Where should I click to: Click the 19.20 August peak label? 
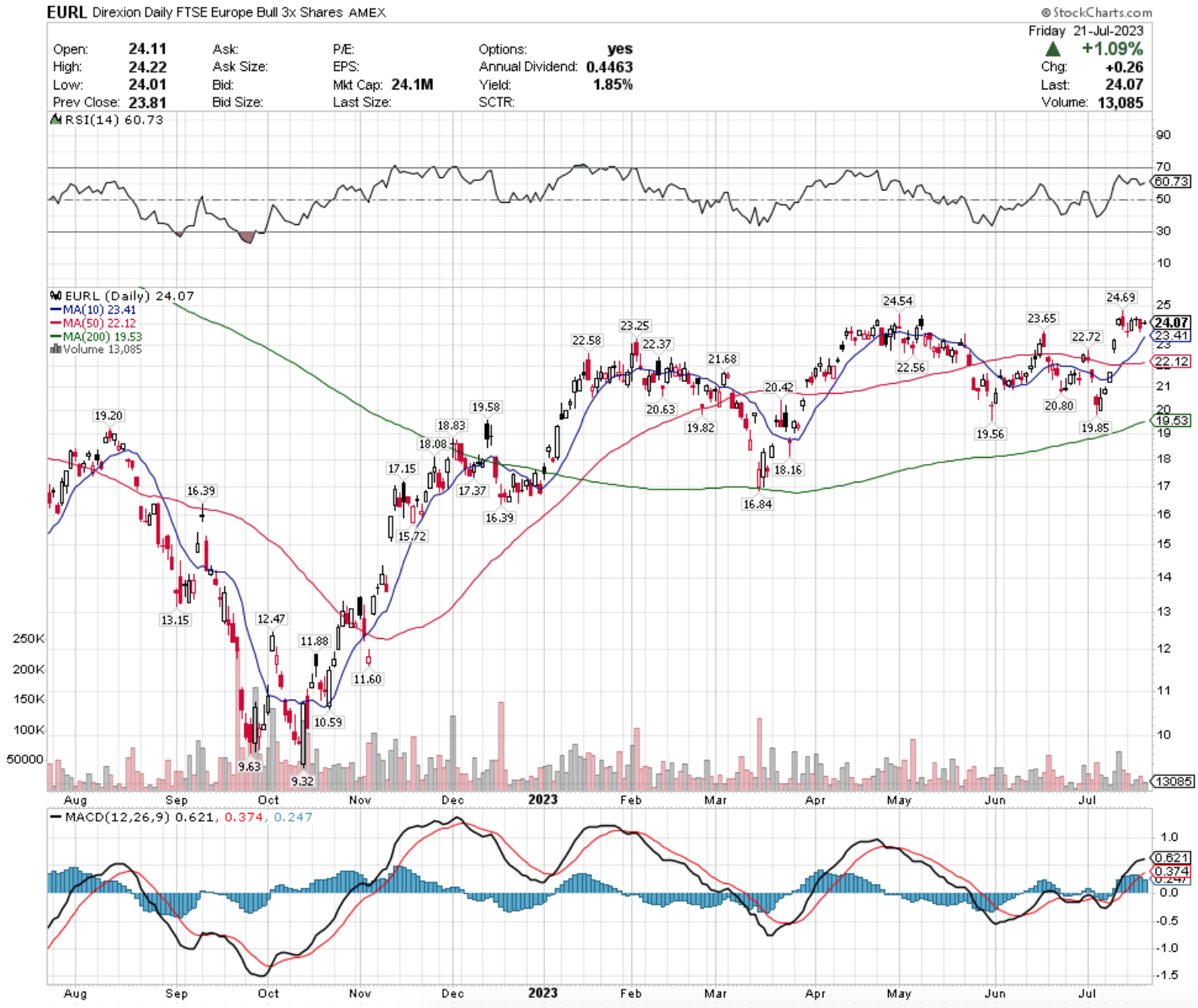[108, 416]
